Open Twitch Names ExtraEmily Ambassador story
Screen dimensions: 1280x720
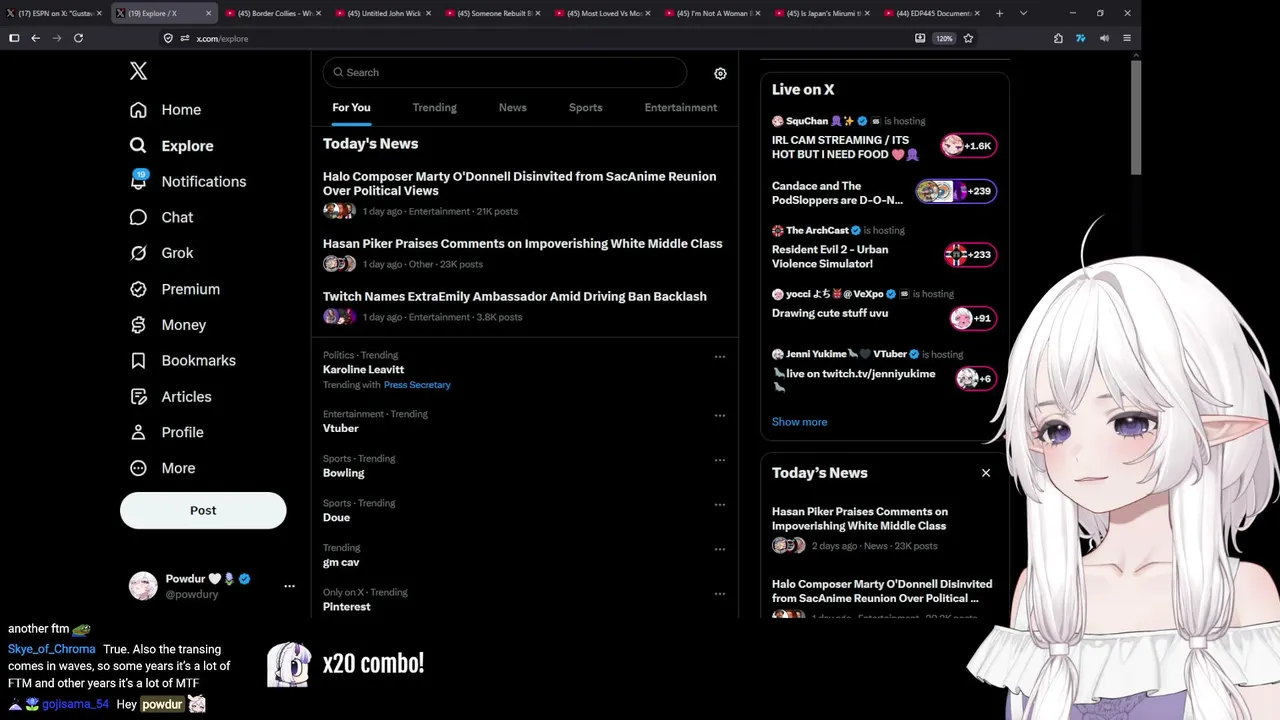point(514,297)
